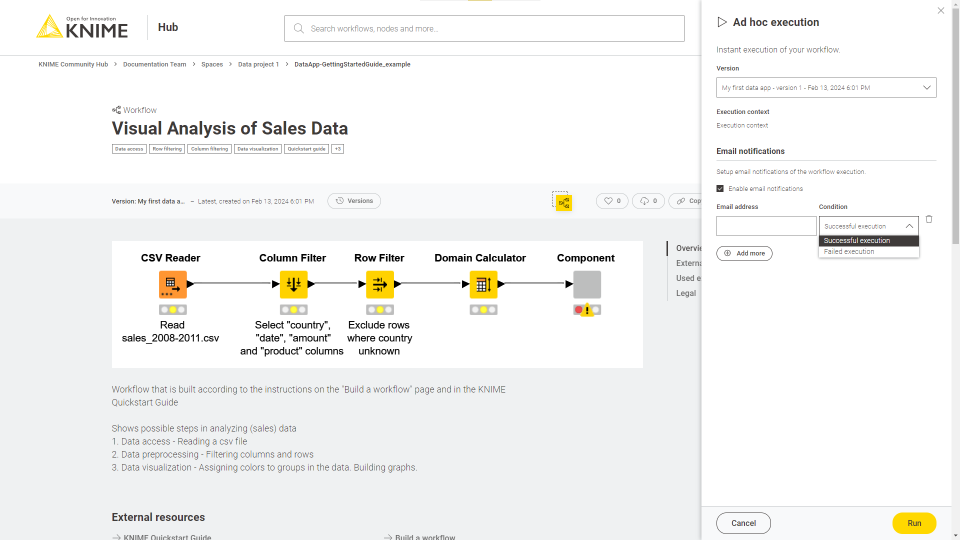
Task: Open the Versions button
Action: coord(354,201)
